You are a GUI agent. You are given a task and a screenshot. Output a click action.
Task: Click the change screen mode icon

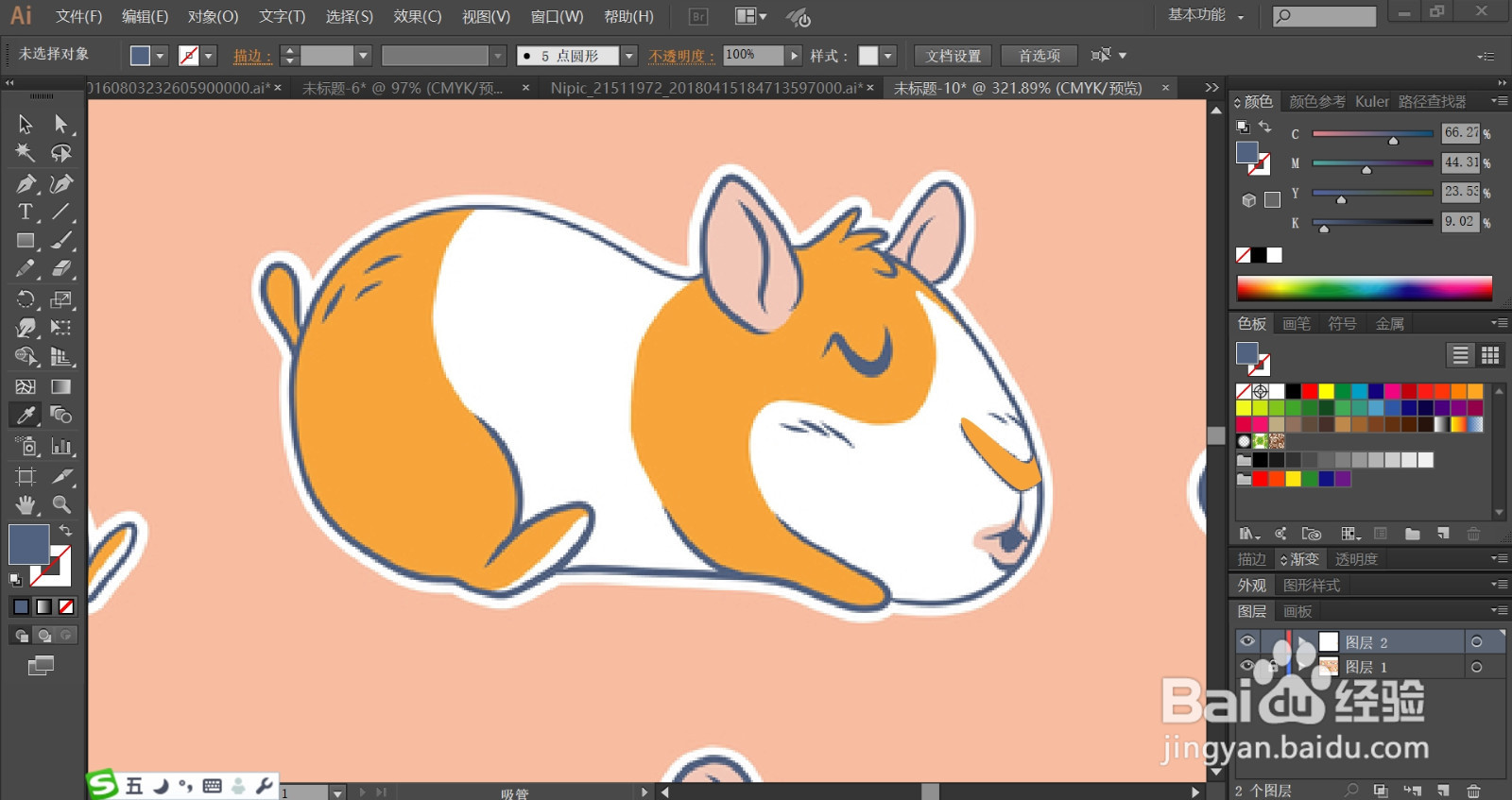point(41,666)
